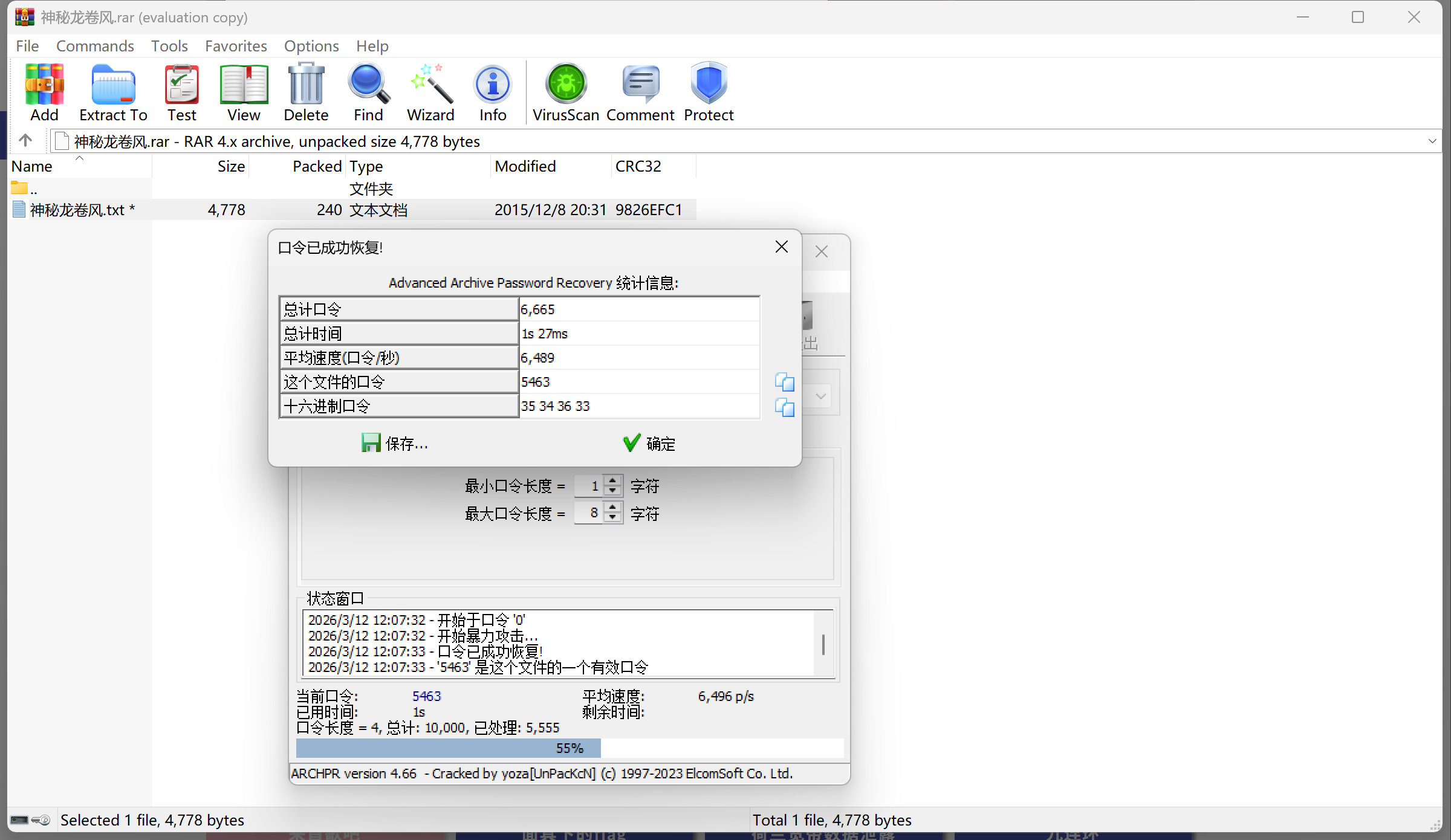Open the Favorites menu
This screenshot has width=1451, height=840.
pos(236,46)
